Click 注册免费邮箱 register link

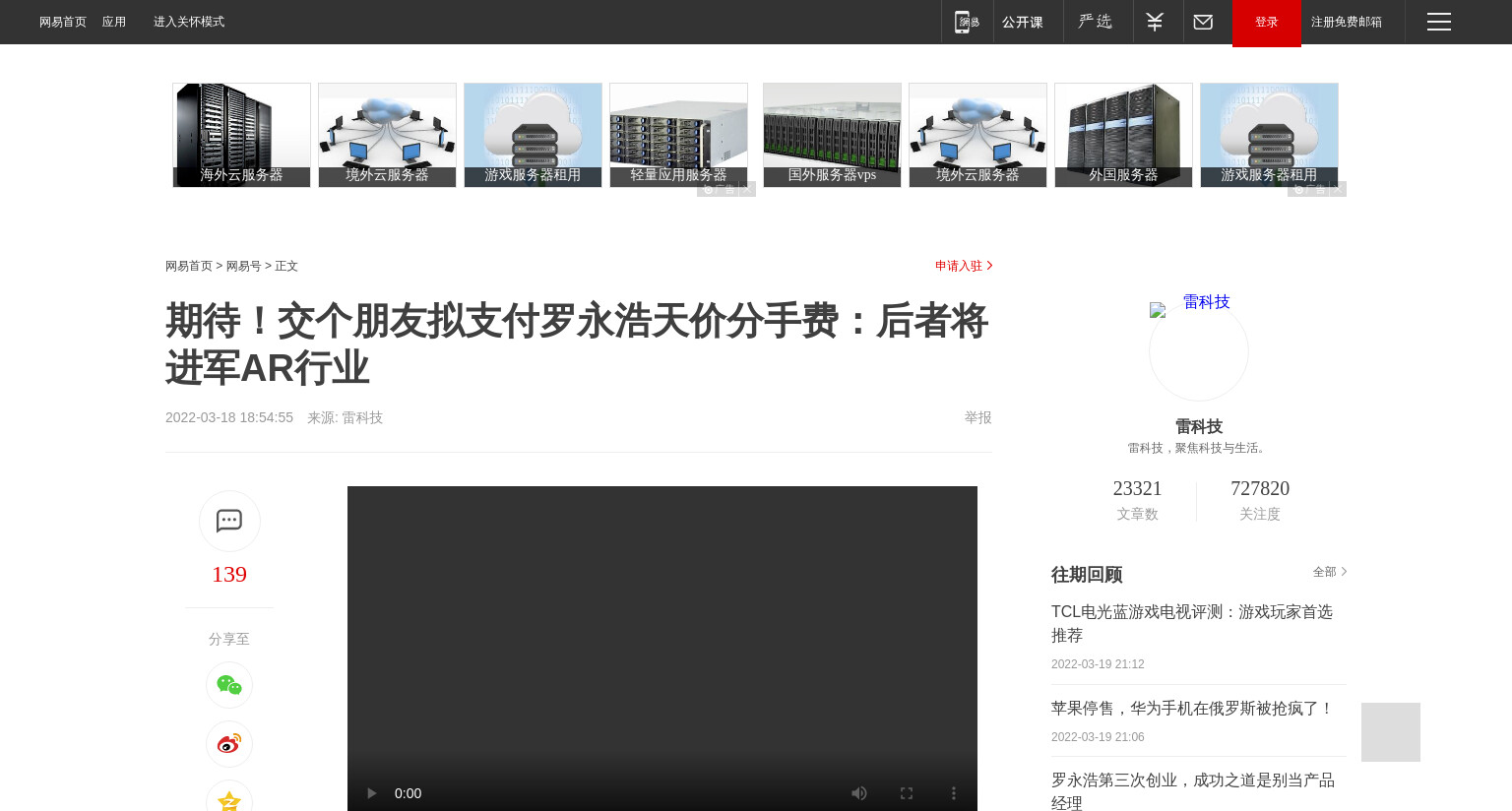[1347, 22]
